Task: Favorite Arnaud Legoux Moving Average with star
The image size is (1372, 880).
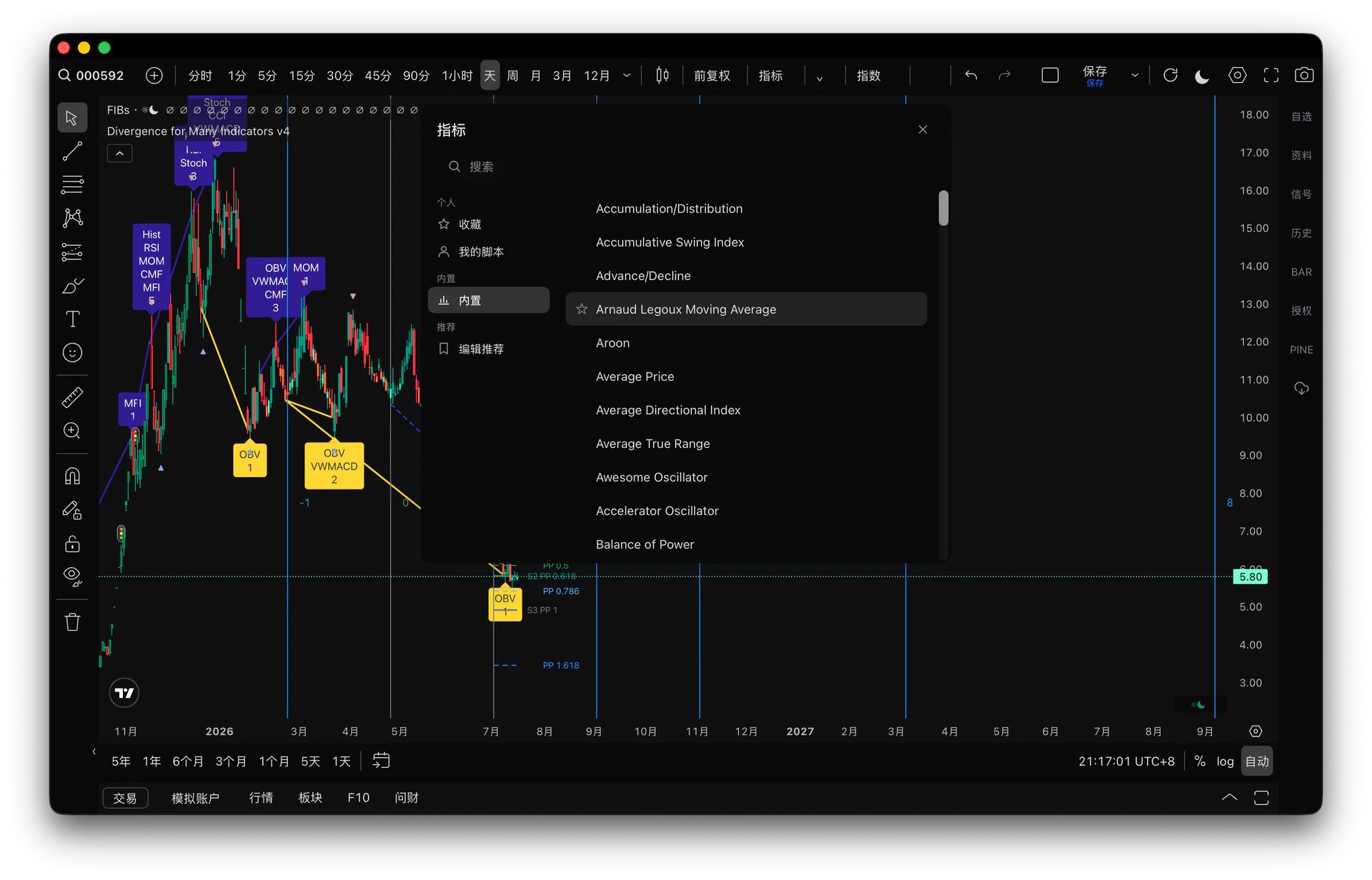Action: click(582, 309)
